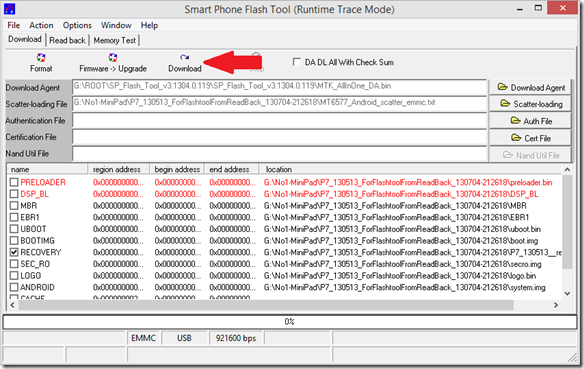Open the Help menu

[x=149, y=25]
